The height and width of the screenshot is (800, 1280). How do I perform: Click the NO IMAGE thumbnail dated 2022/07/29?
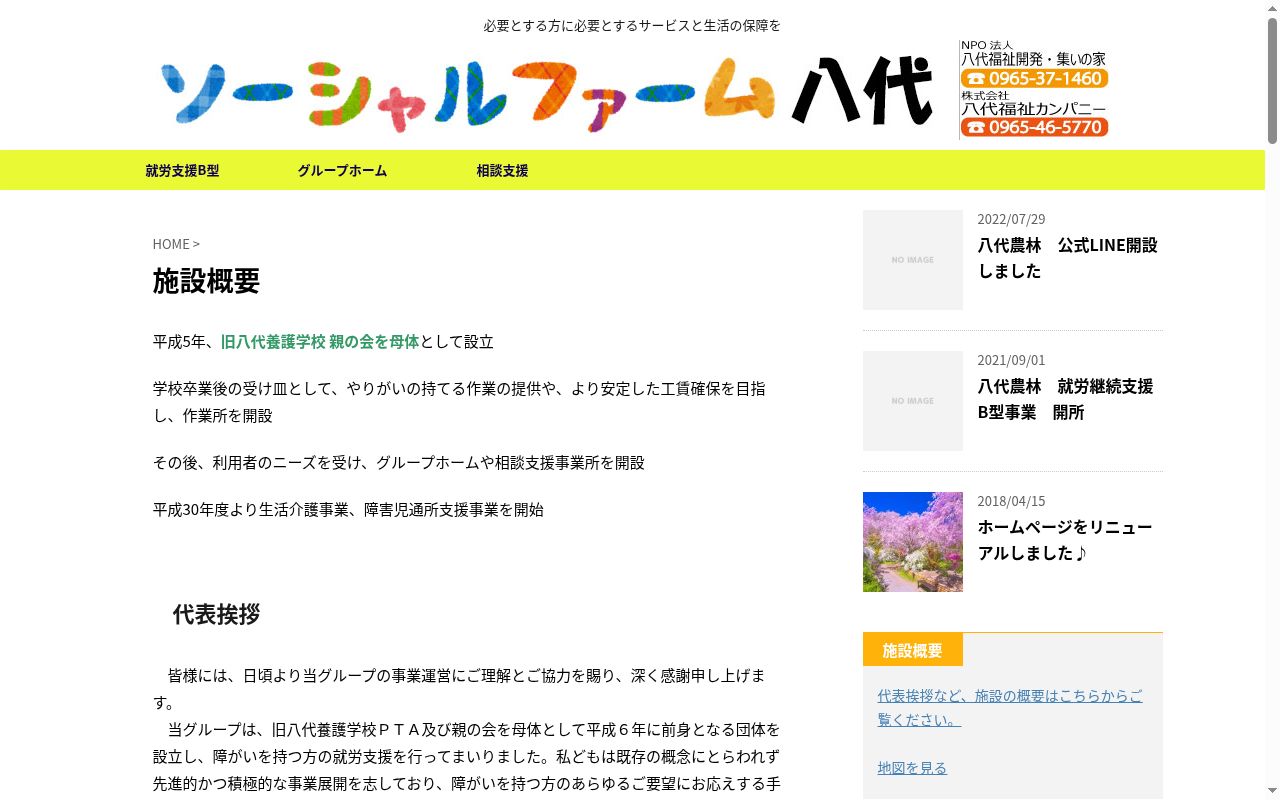pos(913,260)
